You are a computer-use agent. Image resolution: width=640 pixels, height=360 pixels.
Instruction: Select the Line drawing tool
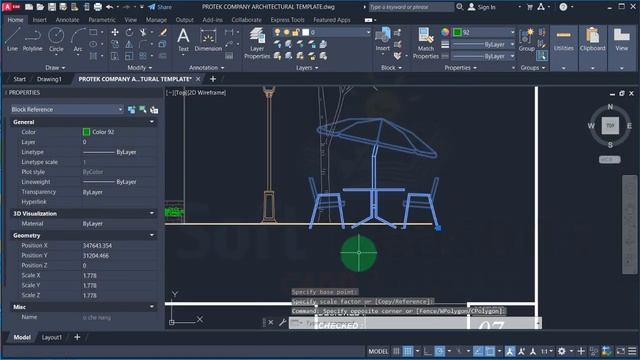(x=12, y=39)
